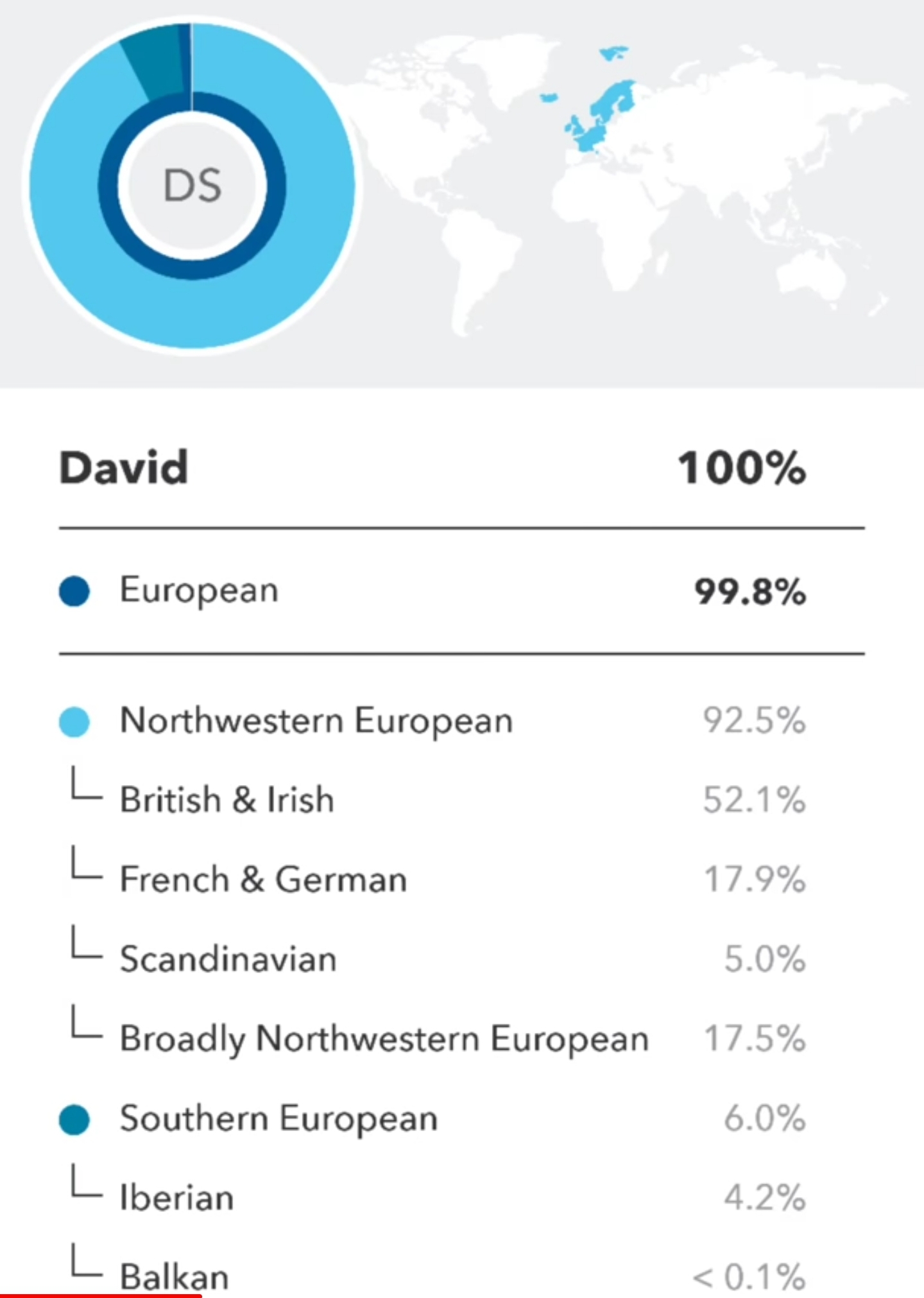
Task: Expand the European ancestry row
Action: click(199, 590)
